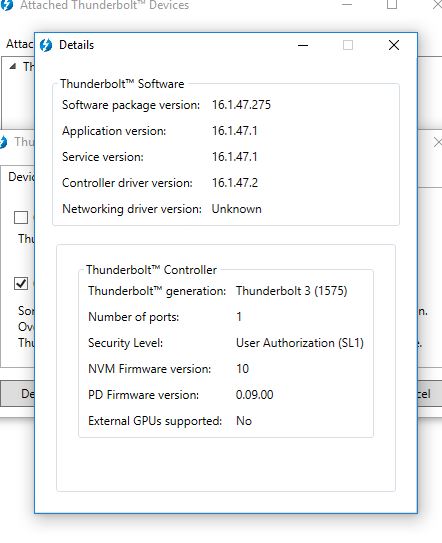Maximize the Attached Thunderbolt Devices window
The width and height of the screenshot is (442, 543).
pyautogui.click(x=392, y=4)
